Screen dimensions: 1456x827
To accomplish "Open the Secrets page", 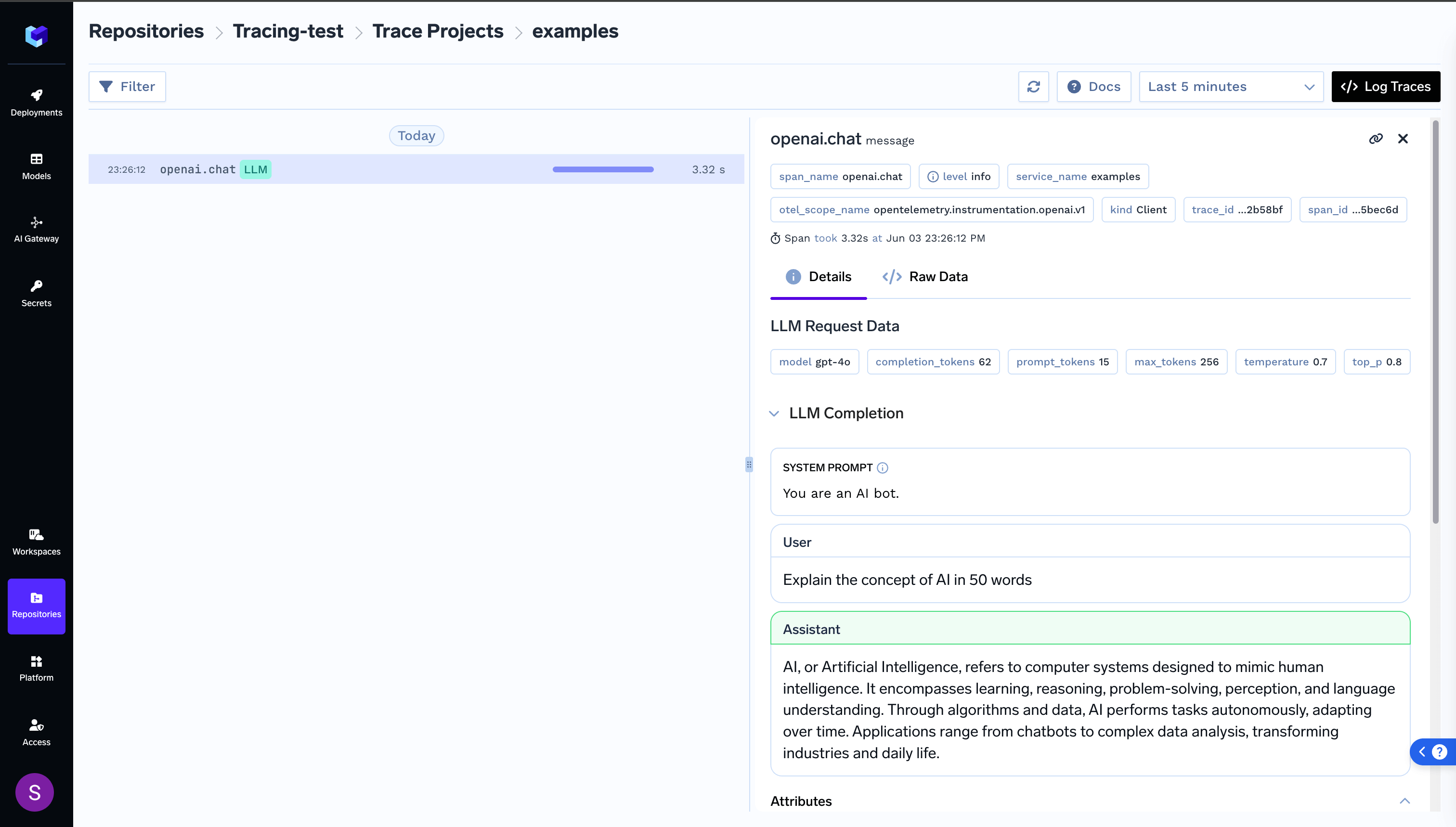I will pyautogui.click(x=37, y=294).
